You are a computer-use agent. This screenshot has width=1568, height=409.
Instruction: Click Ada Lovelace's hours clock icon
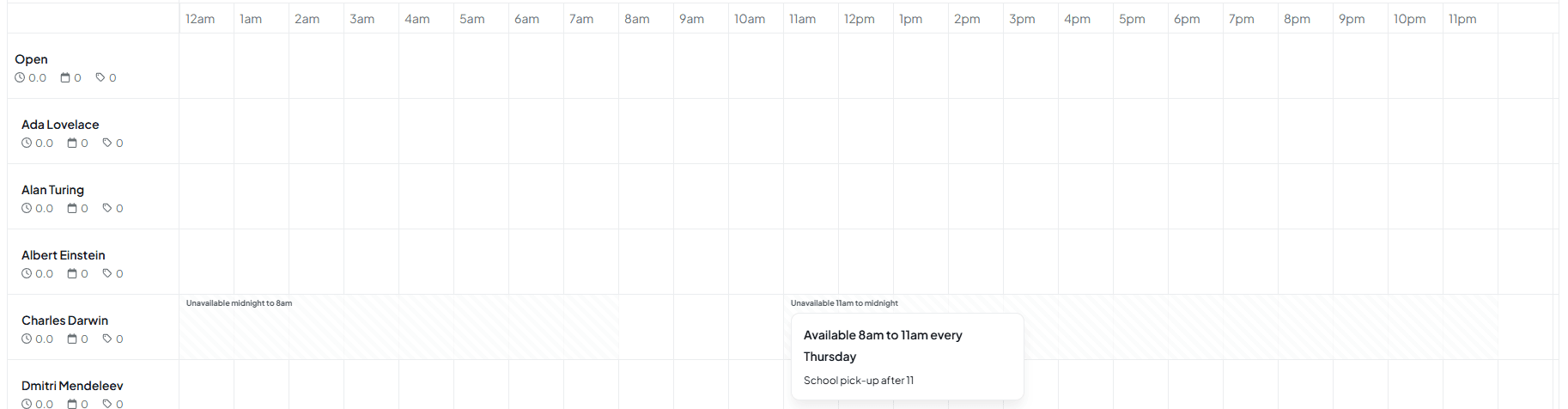27,143
